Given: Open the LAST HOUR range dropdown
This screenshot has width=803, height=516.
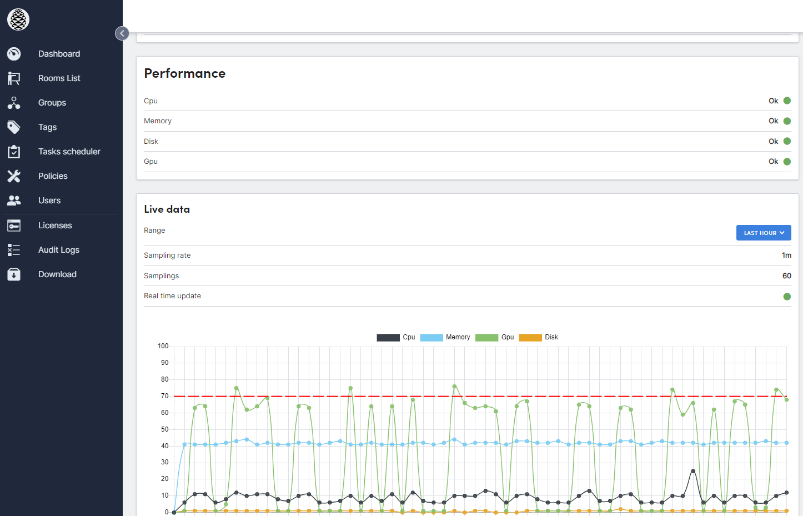Looking at the screenshot, I should [763, 232].
